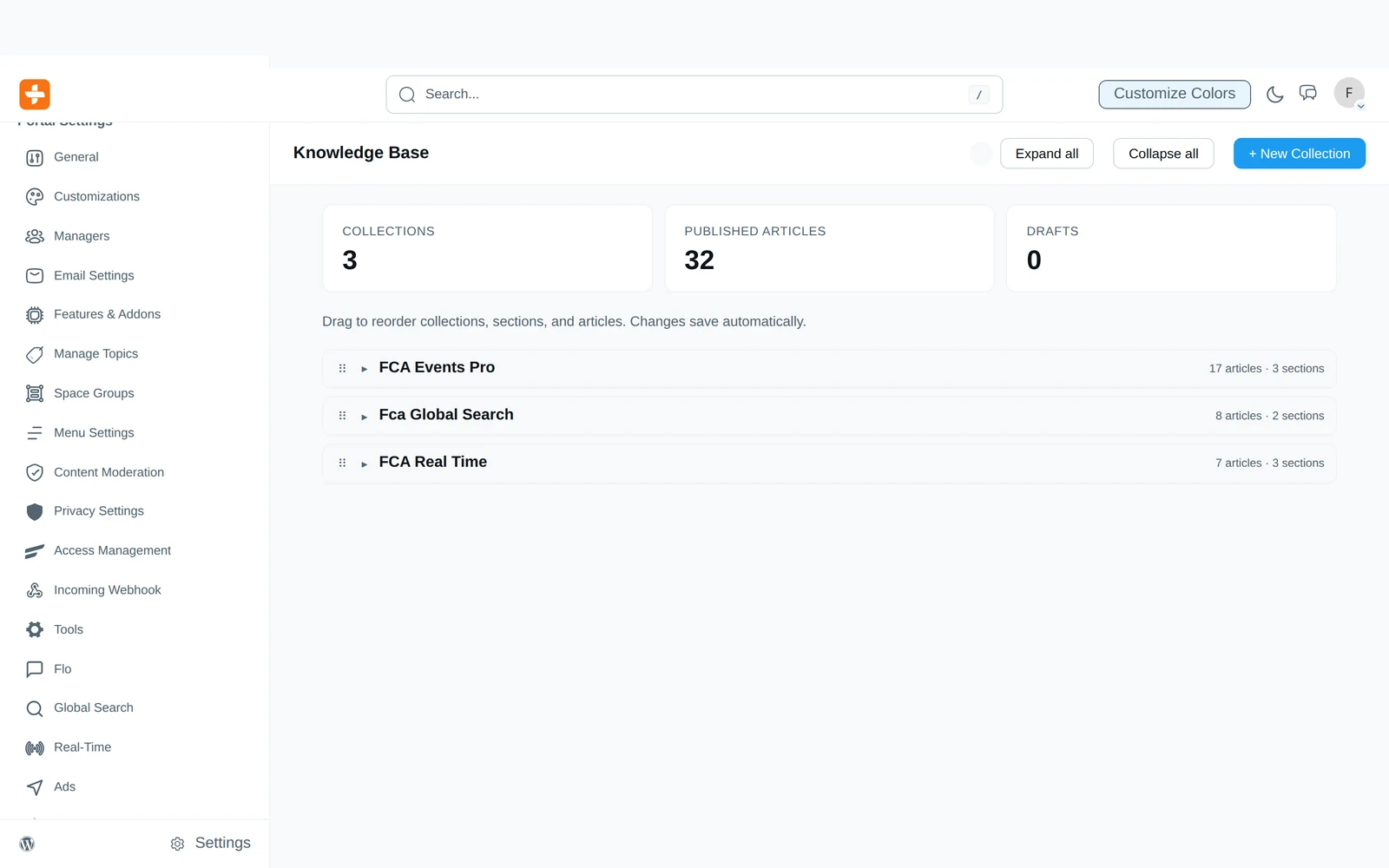This screenshot has width=1389, height=868.
Task: Open the chat messages icon in header
Action: pos(1308,94)
